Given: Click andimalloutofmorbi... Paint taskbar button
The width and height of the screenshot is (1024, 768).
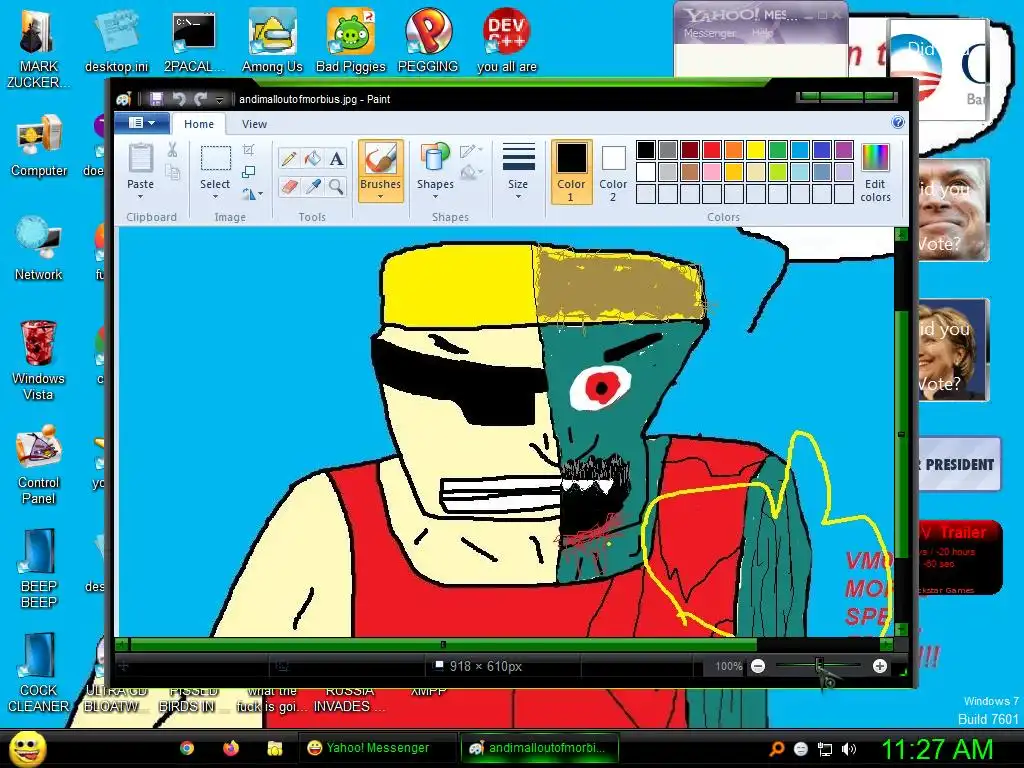Looking at the screenshot, I should pos(538,748).
